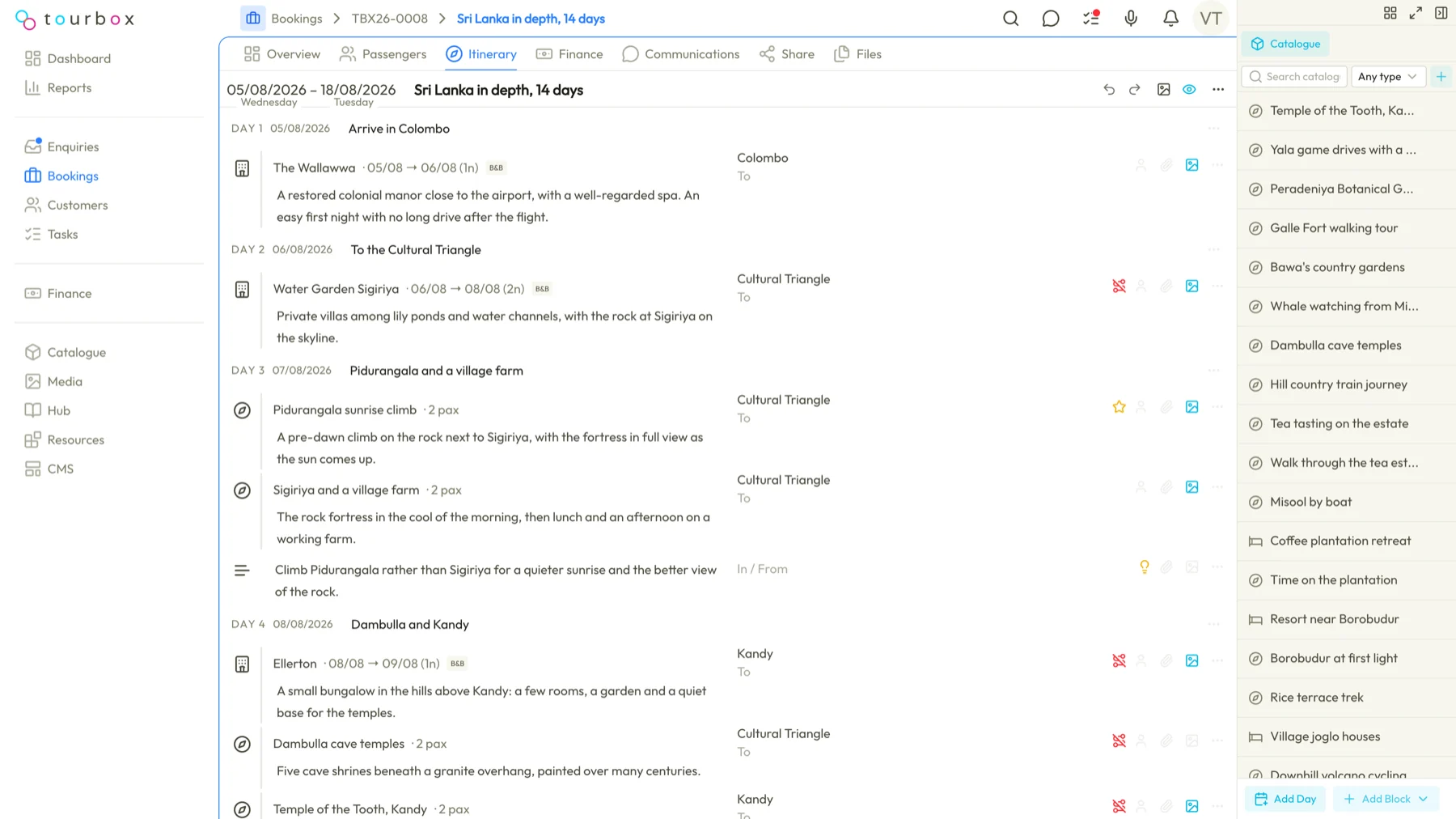Open the task checklist icon with red dot

click(1091, 18)
